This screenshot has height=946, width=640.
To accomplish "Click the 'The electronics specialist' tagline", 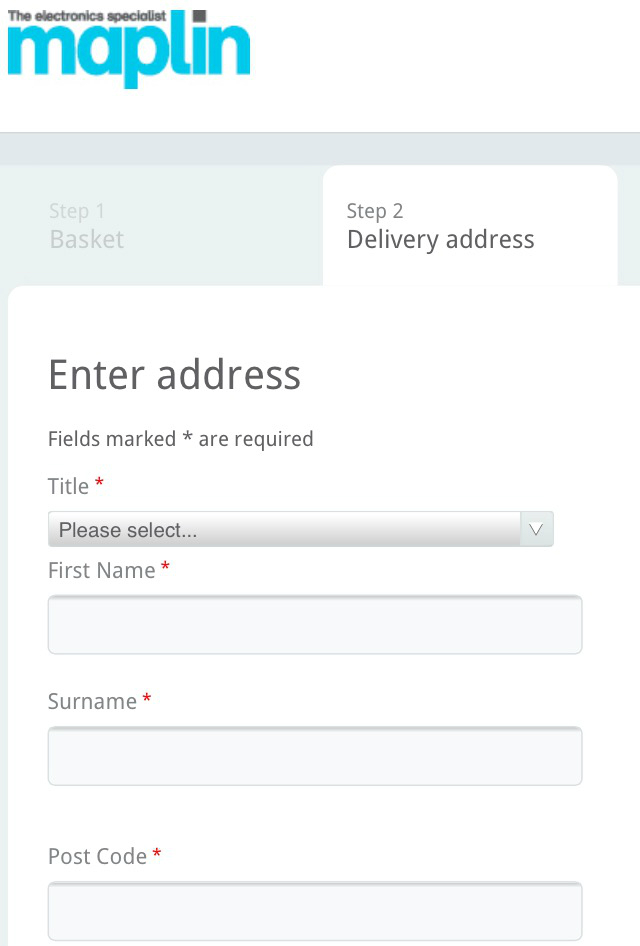I will [x=87, y=16].
